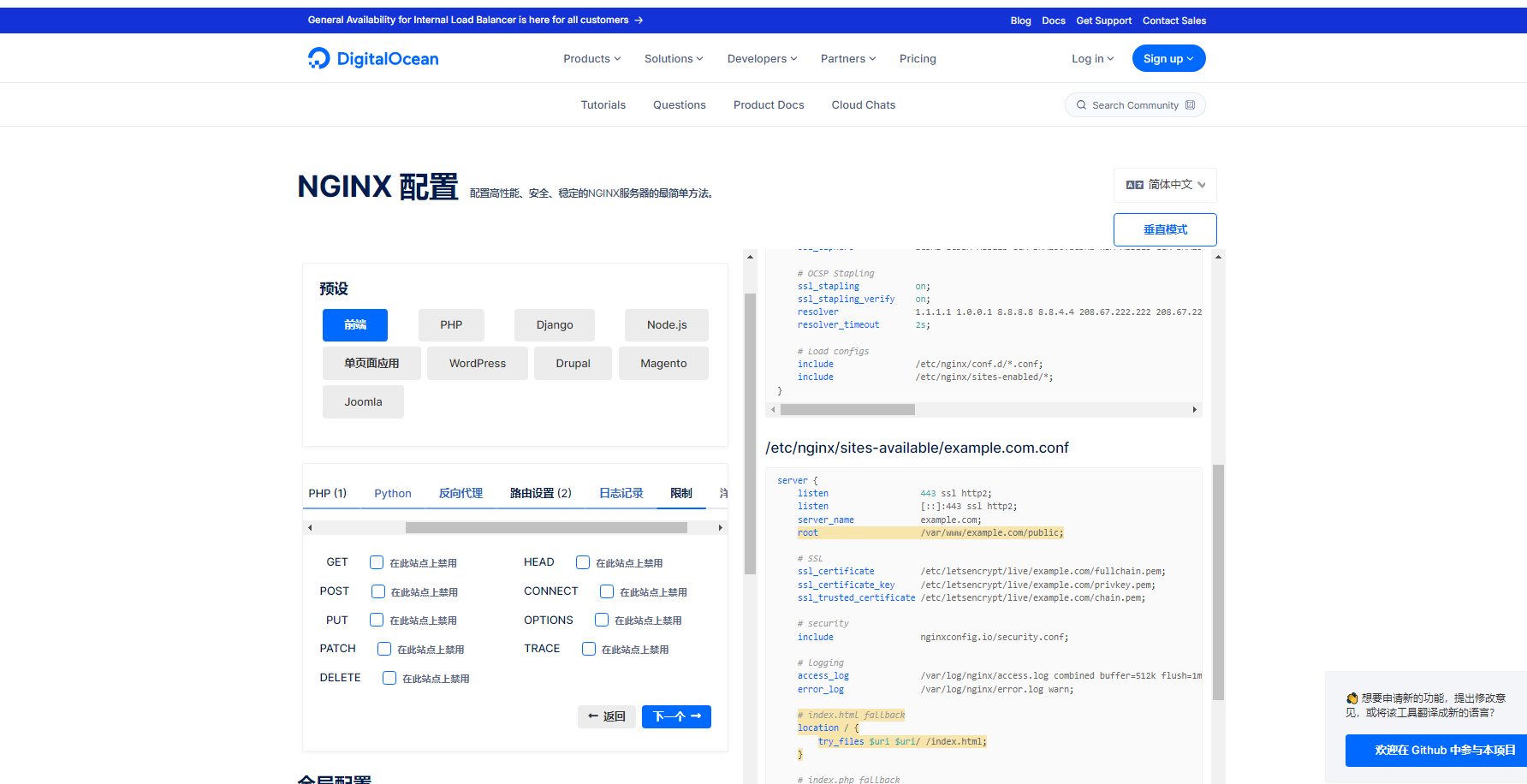
Task: Open Product Docs link
Action: point(769,104)
